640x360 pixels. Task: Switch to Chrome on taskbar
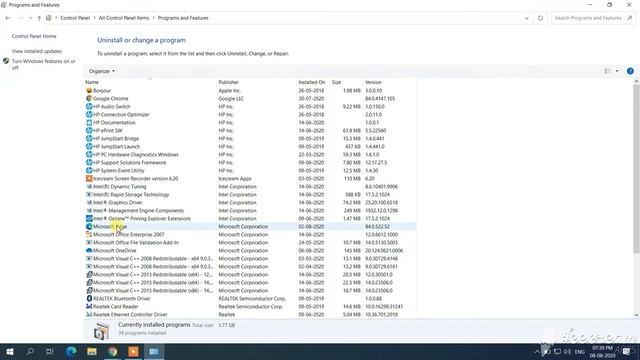point(113,351)
